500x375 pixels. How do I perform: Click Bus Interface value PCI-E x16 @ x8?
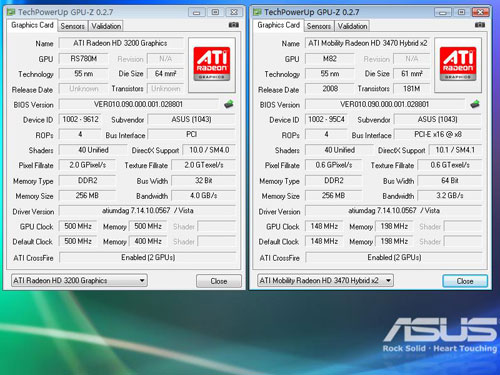click(x=438, y=134)
